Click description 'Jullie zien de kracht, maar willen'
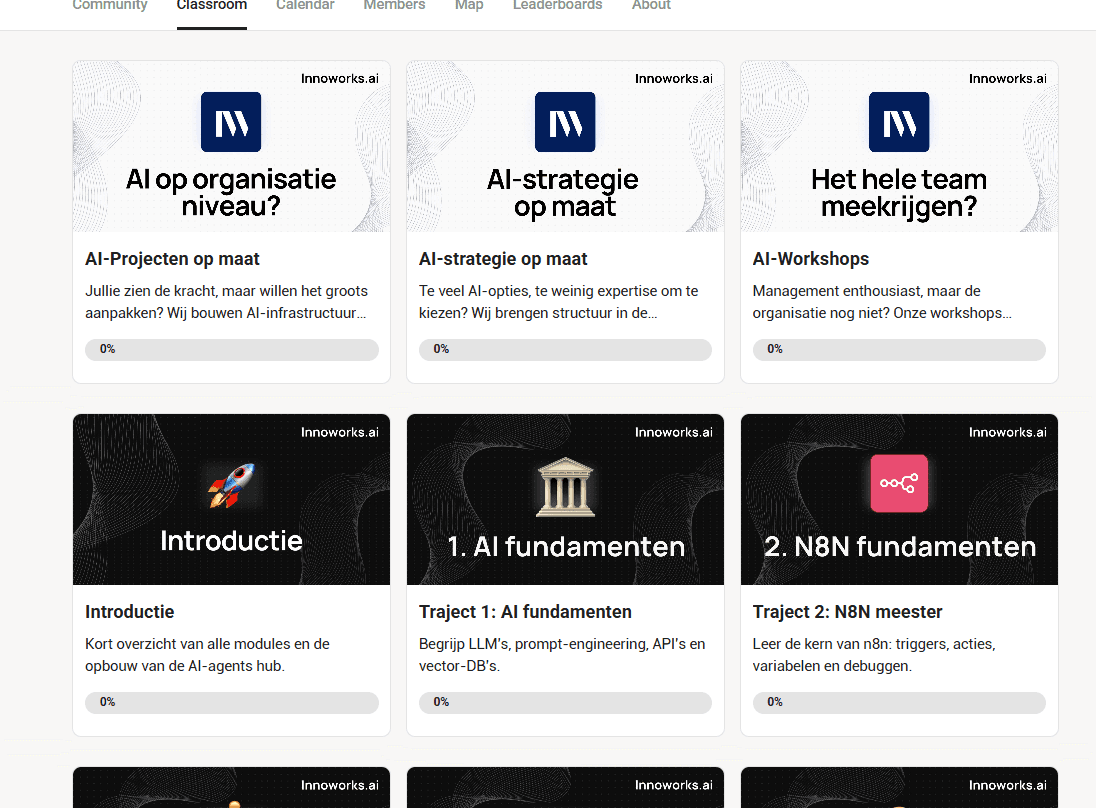The height and width of the screenshot is (808, 1096). (226, 302)
